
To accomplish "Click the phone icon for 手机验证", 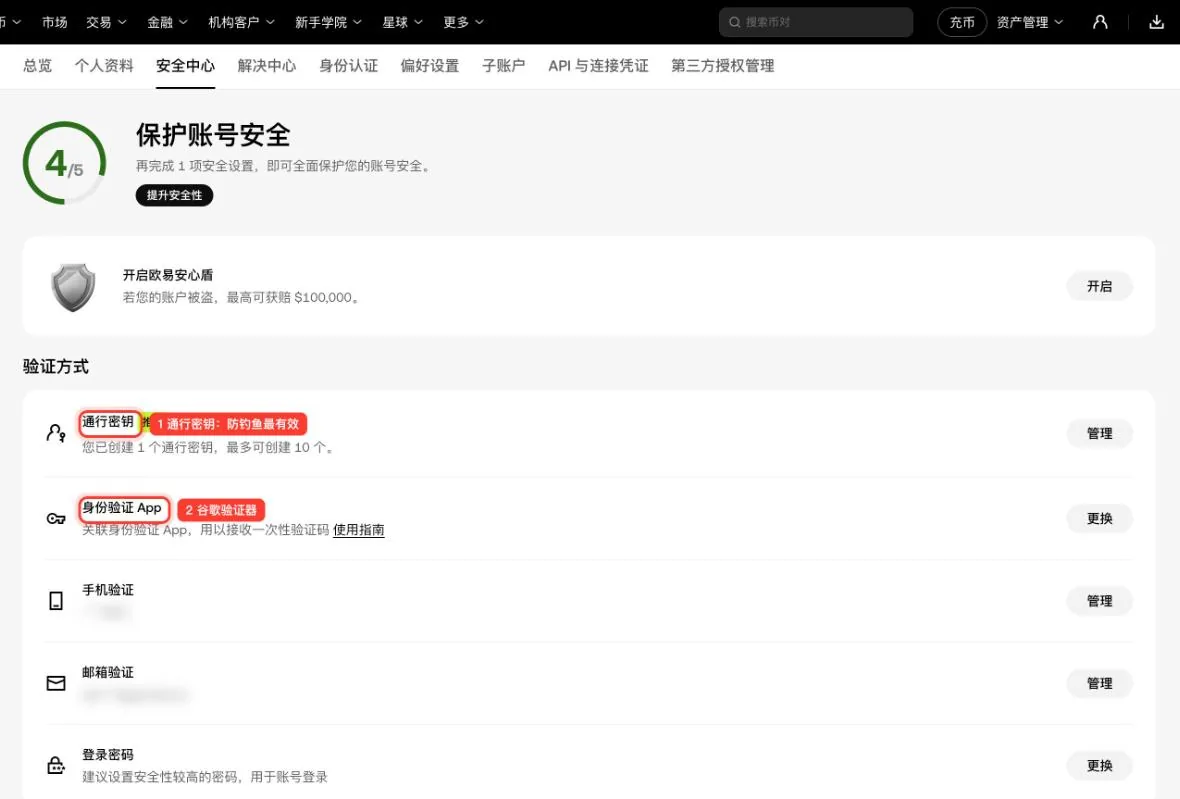I will click(x=56, y=600).
